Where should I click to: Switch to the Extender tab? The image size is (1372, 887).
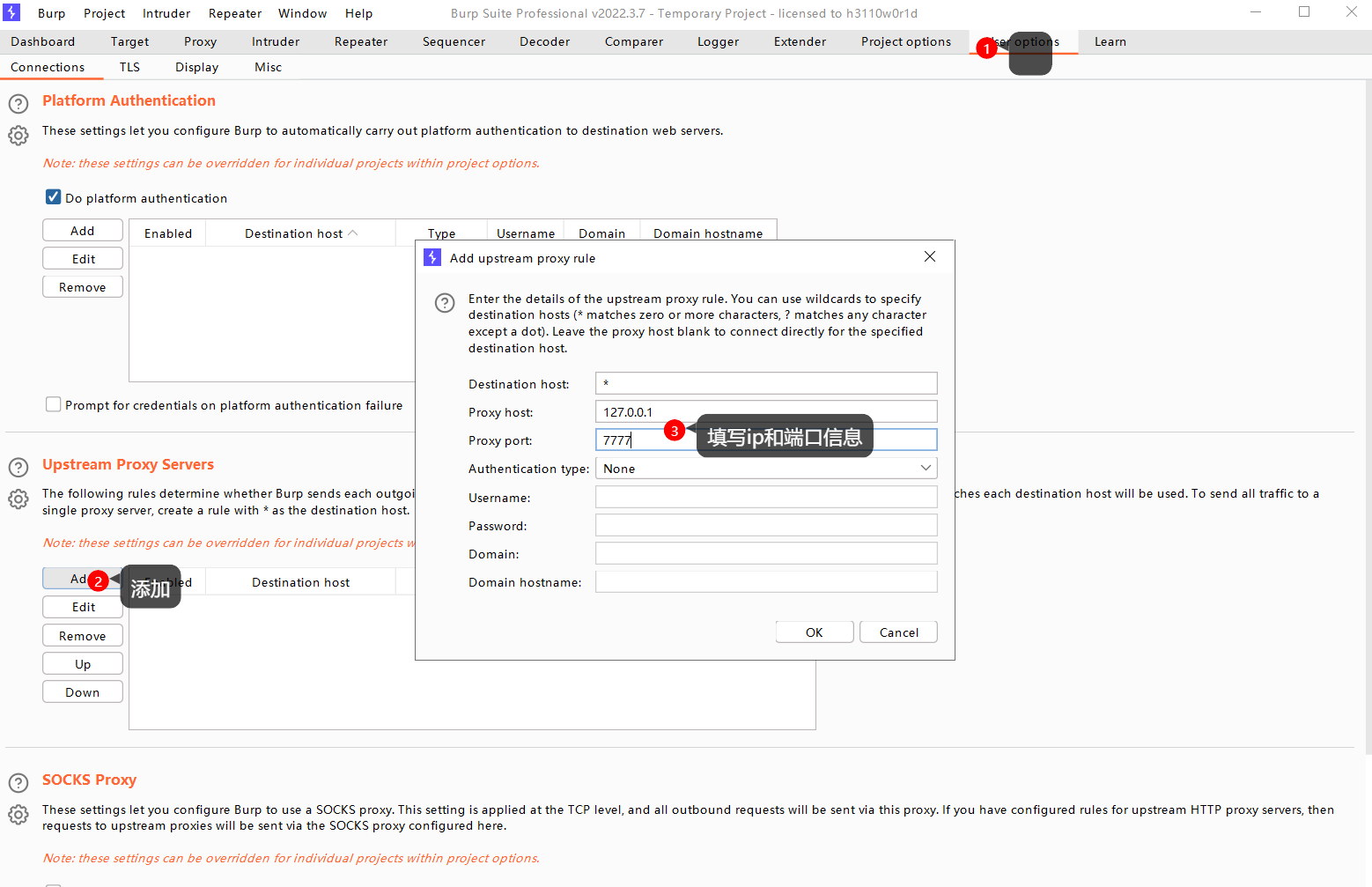[x=800, y=41]
